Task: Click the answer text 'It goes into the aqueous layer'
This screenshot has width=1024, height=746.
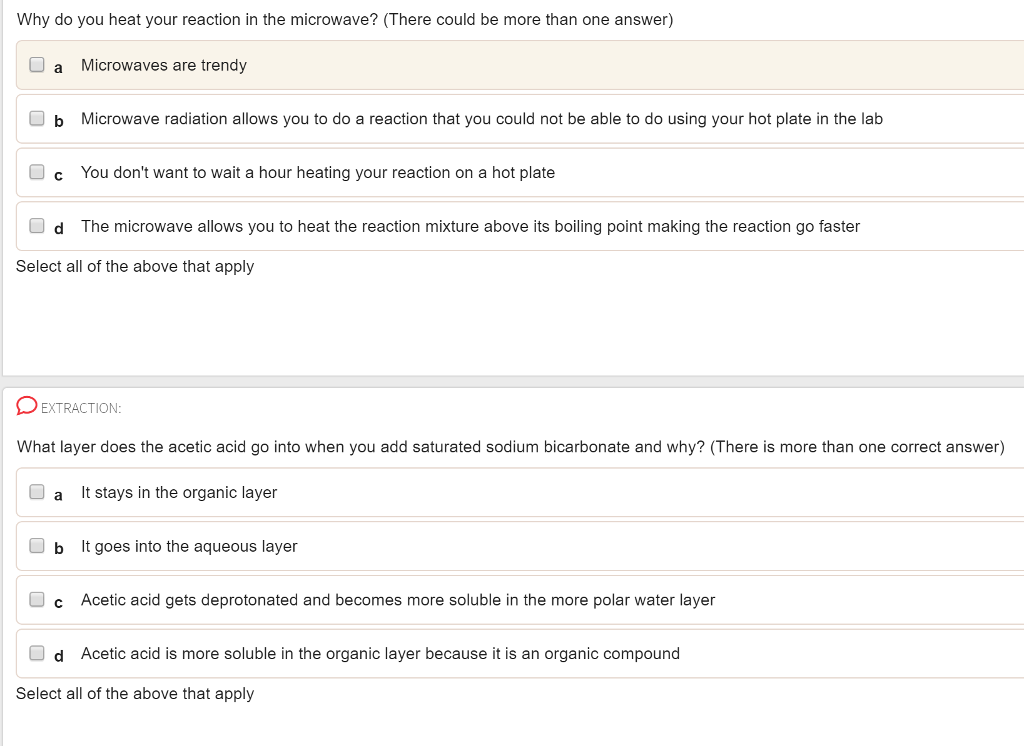Action: (x=189, y=547)
